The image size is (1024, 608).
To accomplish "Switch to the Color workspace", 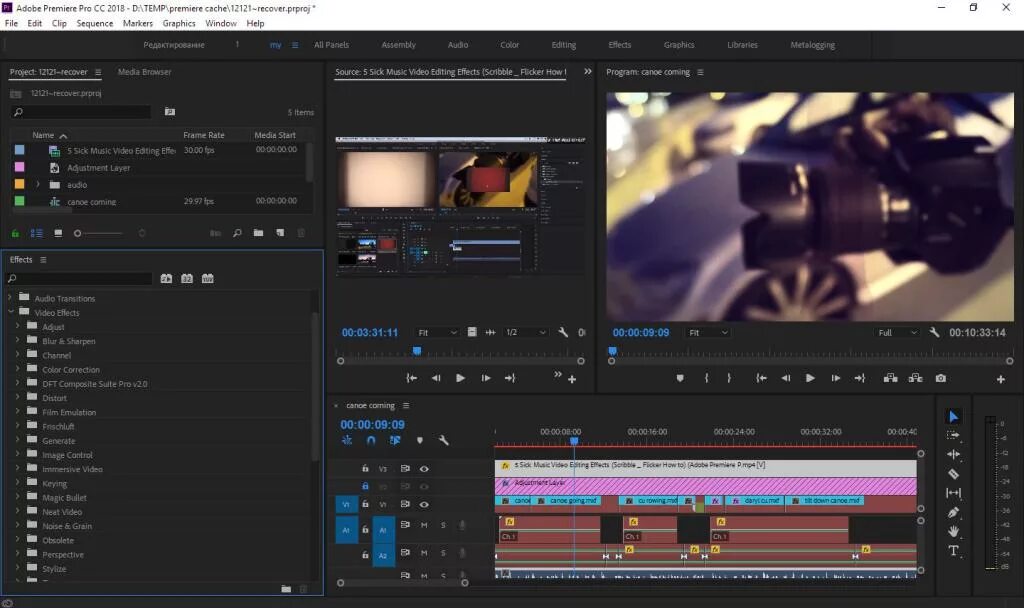I will click(x=509, y=45).
